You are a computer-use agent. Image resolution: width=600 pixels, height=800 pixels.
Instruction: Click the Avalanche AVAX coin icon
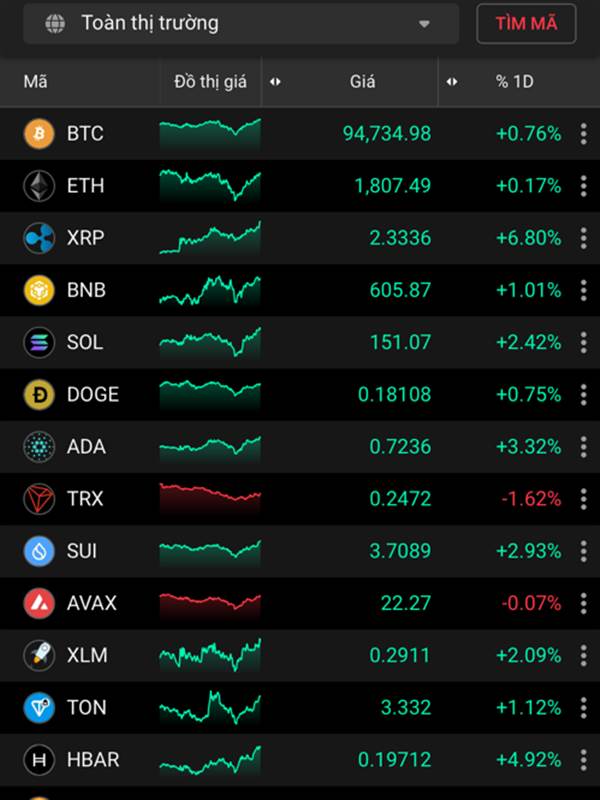(x=39, y=603)
